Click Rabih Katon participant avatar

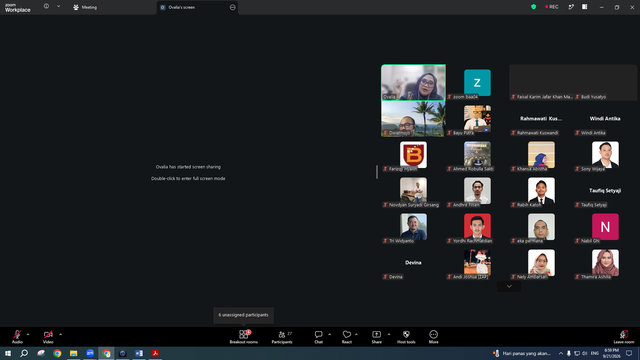541,191
